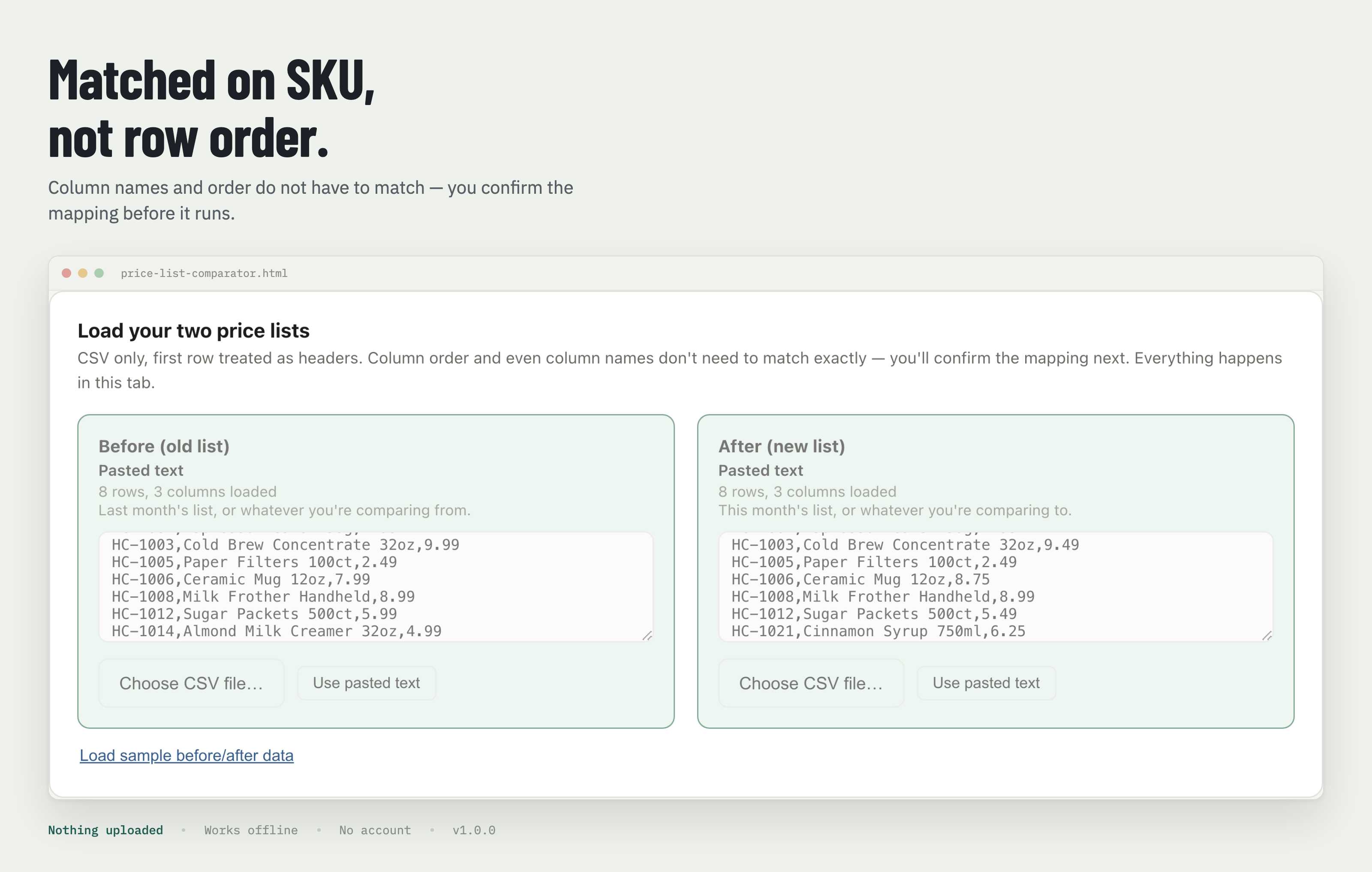The width and height of the screenshot is (1372, 872).
Task: Click Choose CSV file in After panel
Action: pyautogui.click(x=811, y=683)
